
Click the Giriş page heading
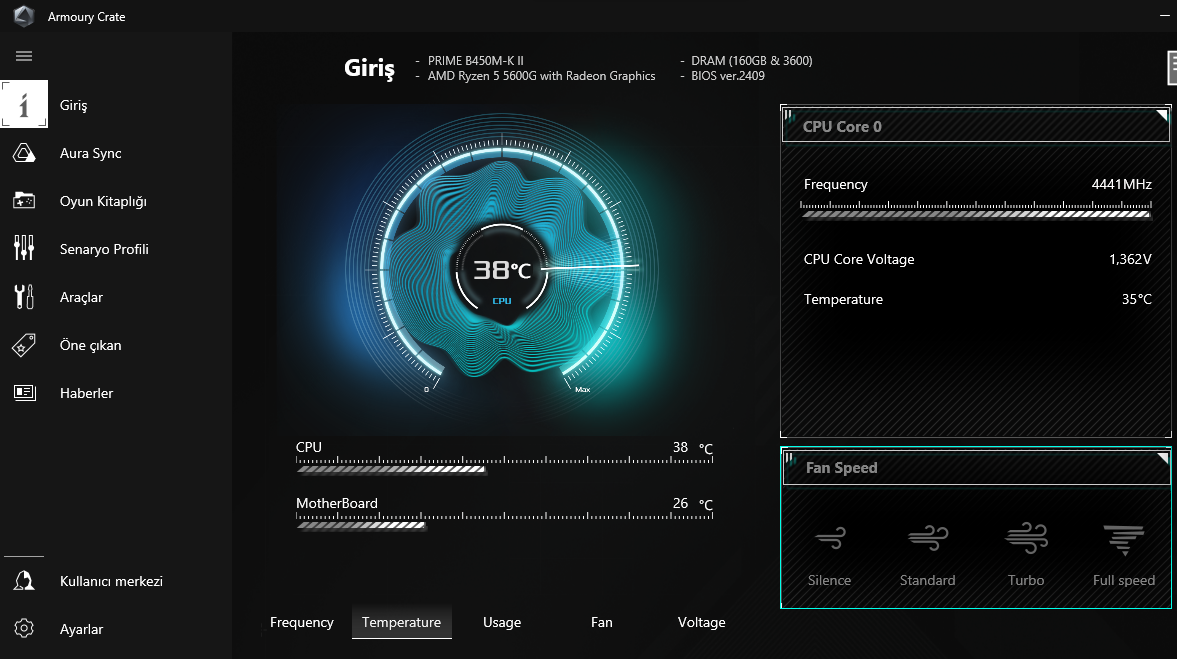(x=369, y=68)
